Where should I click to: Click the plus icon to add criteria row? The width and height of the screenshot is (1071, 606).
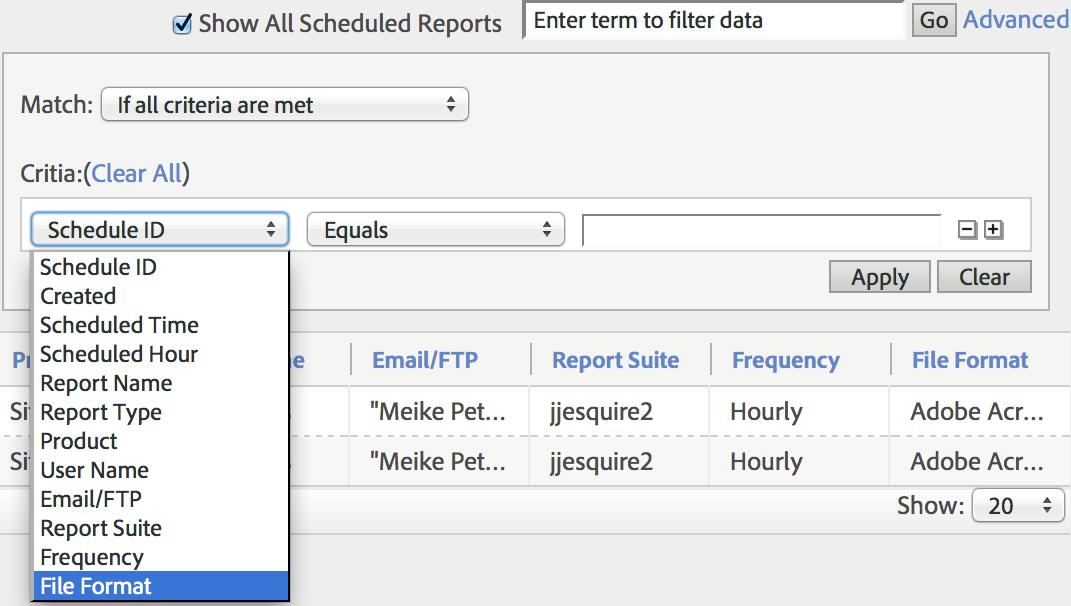pos(993,230)
